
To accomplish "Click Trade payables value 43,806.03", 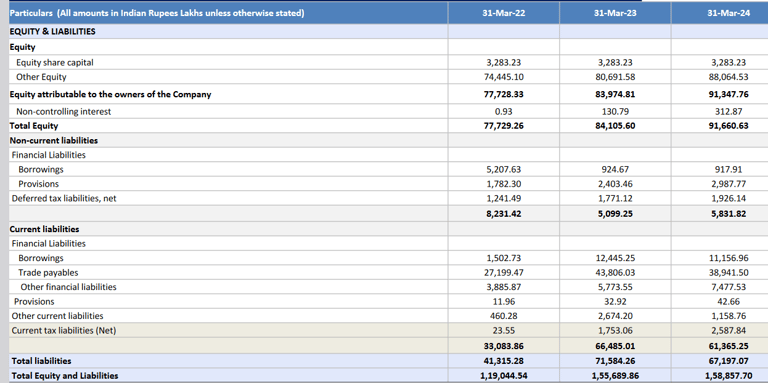I will coord(615,272).
